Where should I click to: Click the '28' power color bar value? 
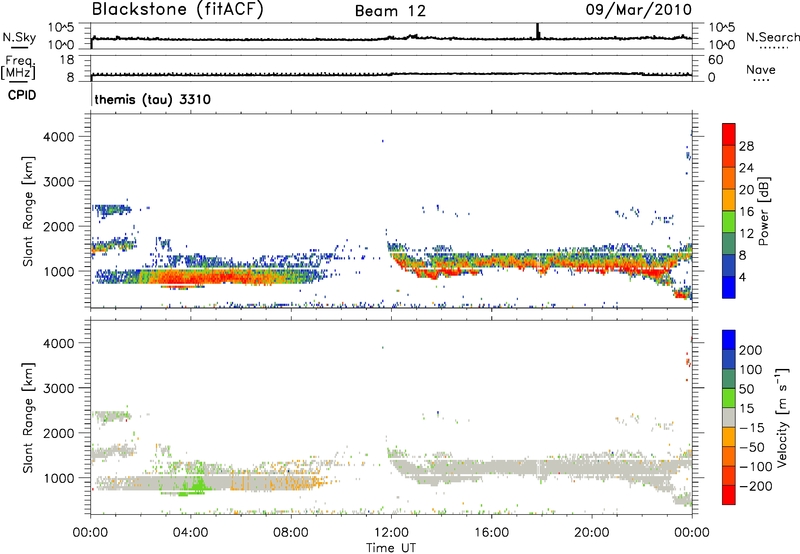pos(746,146)
